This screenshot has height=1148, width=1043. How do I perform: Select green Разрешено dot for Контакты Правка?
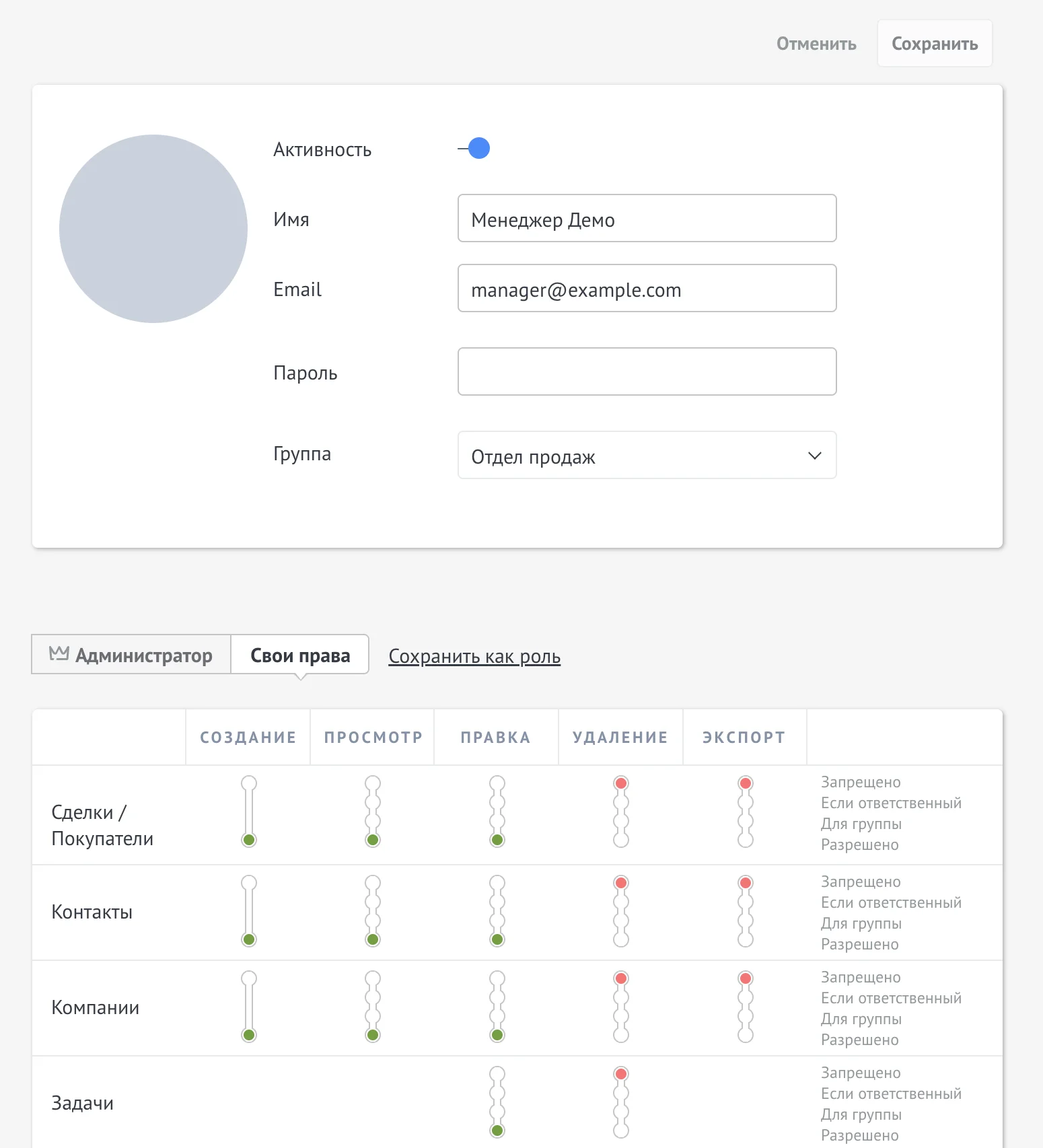click(x=497, y=939)
